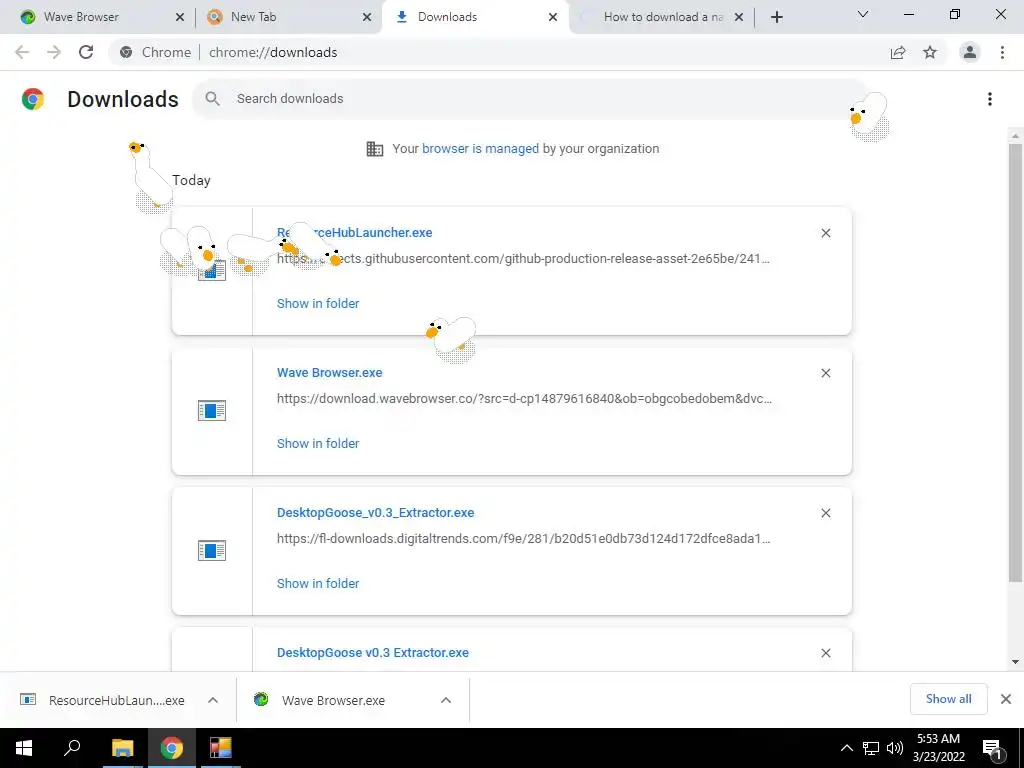Open a new tab with the plus button
1024x768 pixels.
pyautogui.click(x=776, y=17)
